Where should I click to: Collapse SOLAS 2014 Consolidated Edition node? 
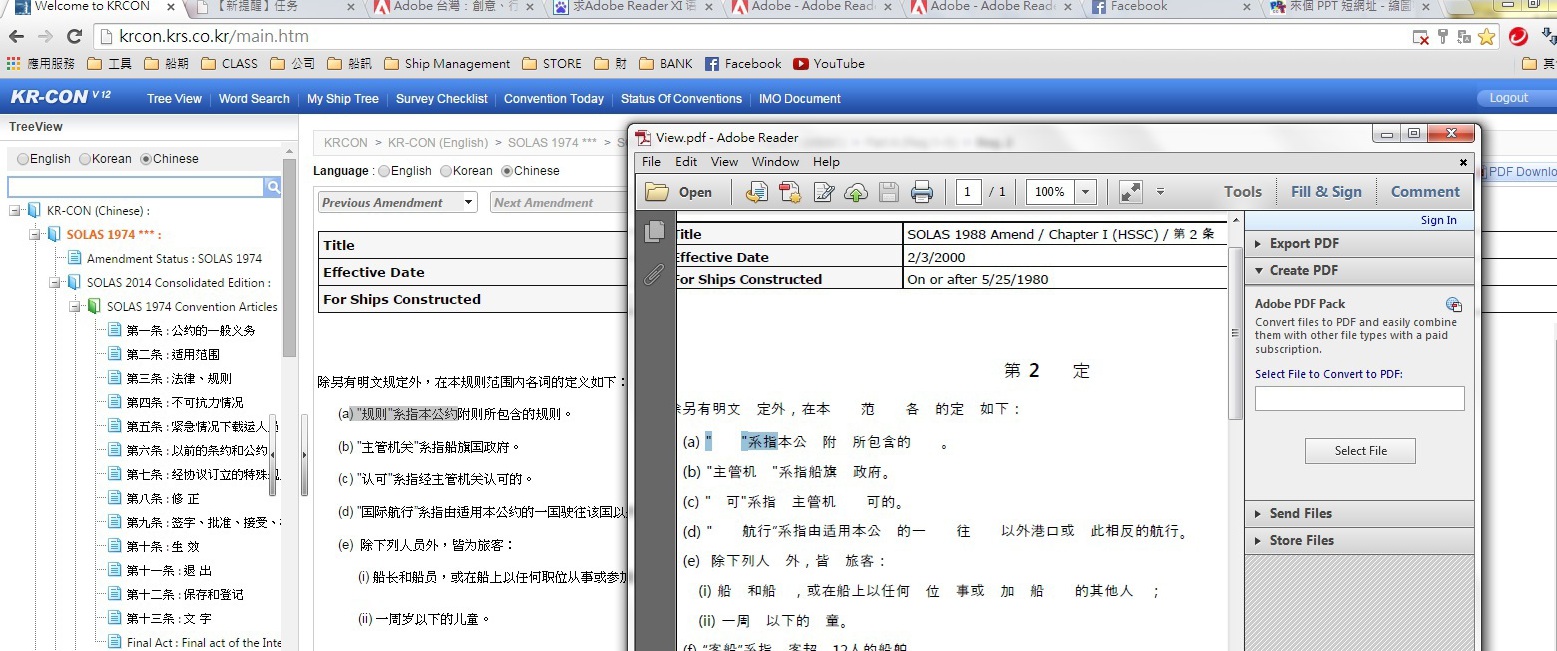pos(56,283)
